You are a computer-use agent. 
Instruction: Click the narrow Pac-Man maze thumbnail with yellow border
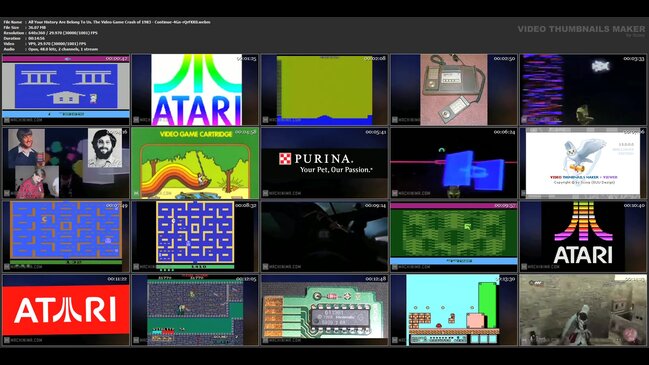195,237
